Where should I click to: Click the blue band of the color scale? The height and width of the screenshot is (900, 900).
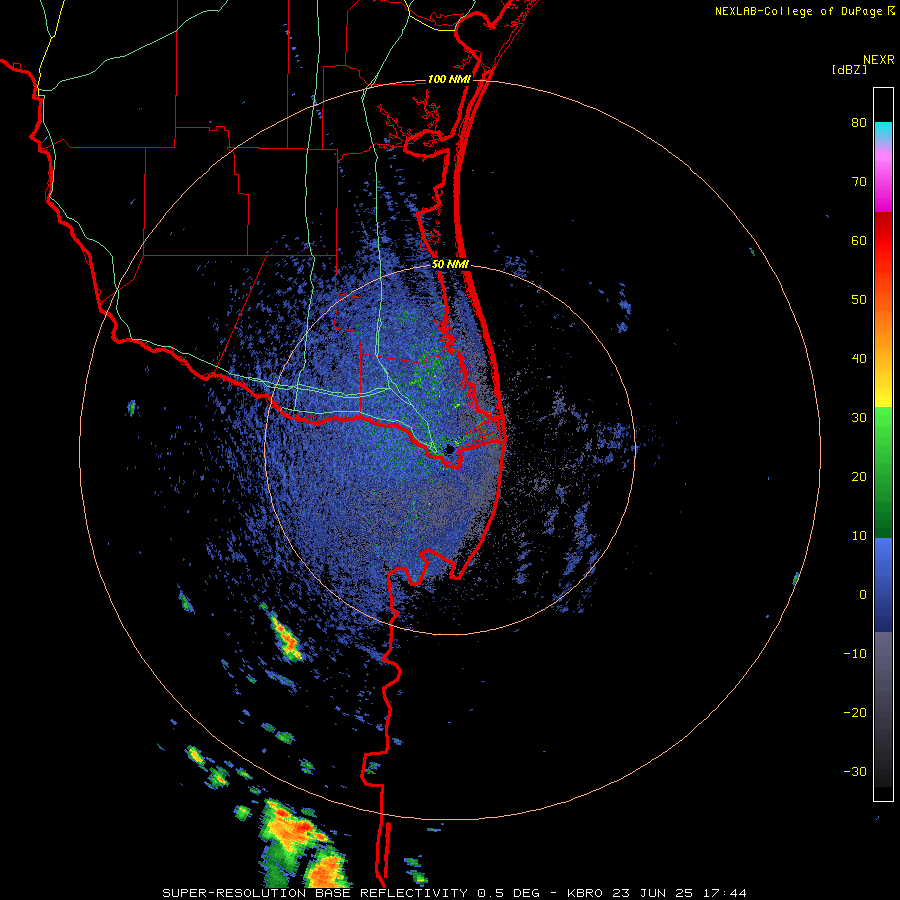(883, 585)
